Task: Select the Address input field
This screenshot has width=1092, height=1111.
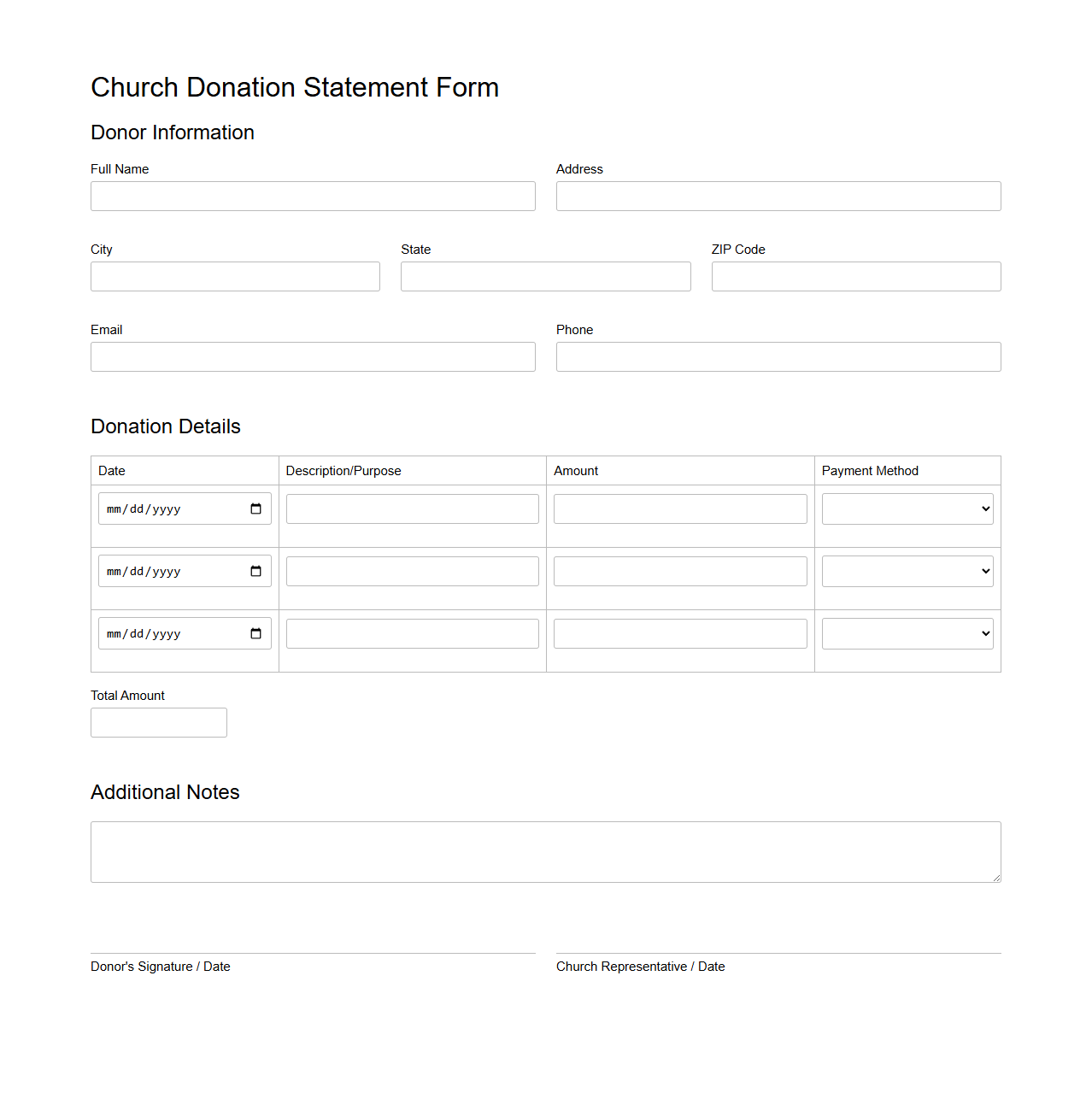Action: click(778, 196)
